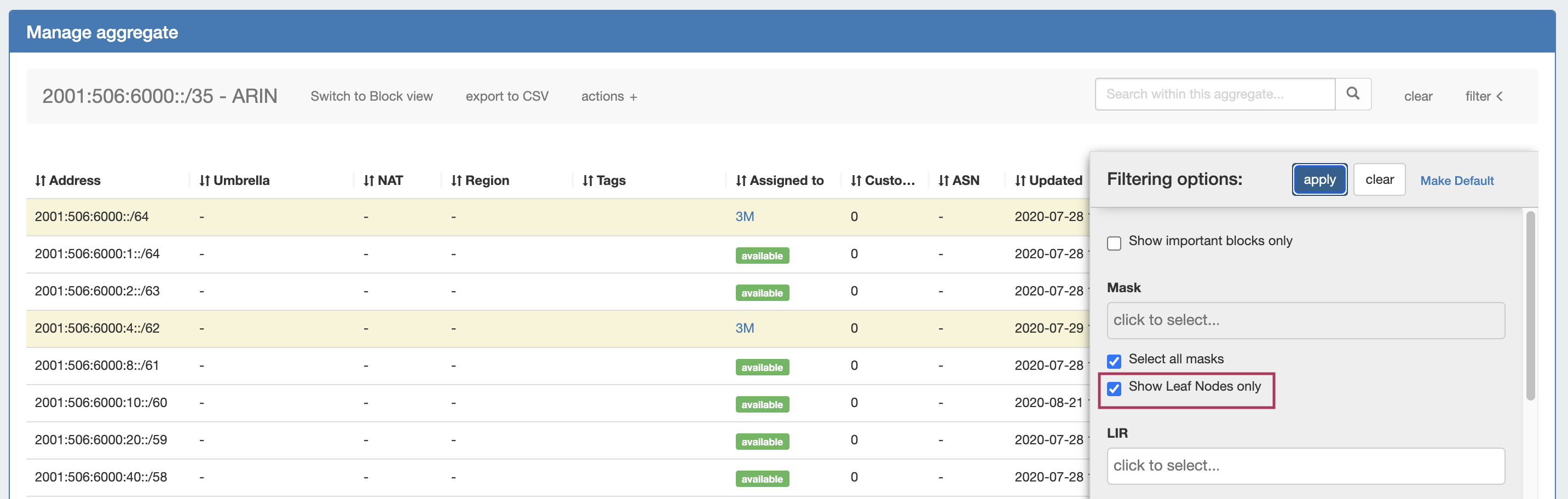
Task: Sort table by Tags column
Action: (x=603, y=181)
